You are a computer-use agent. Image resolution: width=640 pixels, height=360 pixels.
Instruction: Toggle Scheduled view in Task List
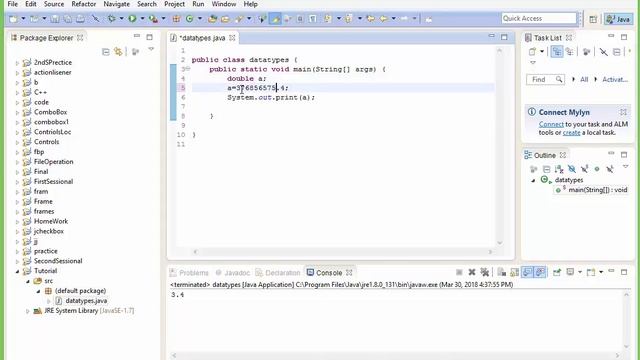coord(569,52)
